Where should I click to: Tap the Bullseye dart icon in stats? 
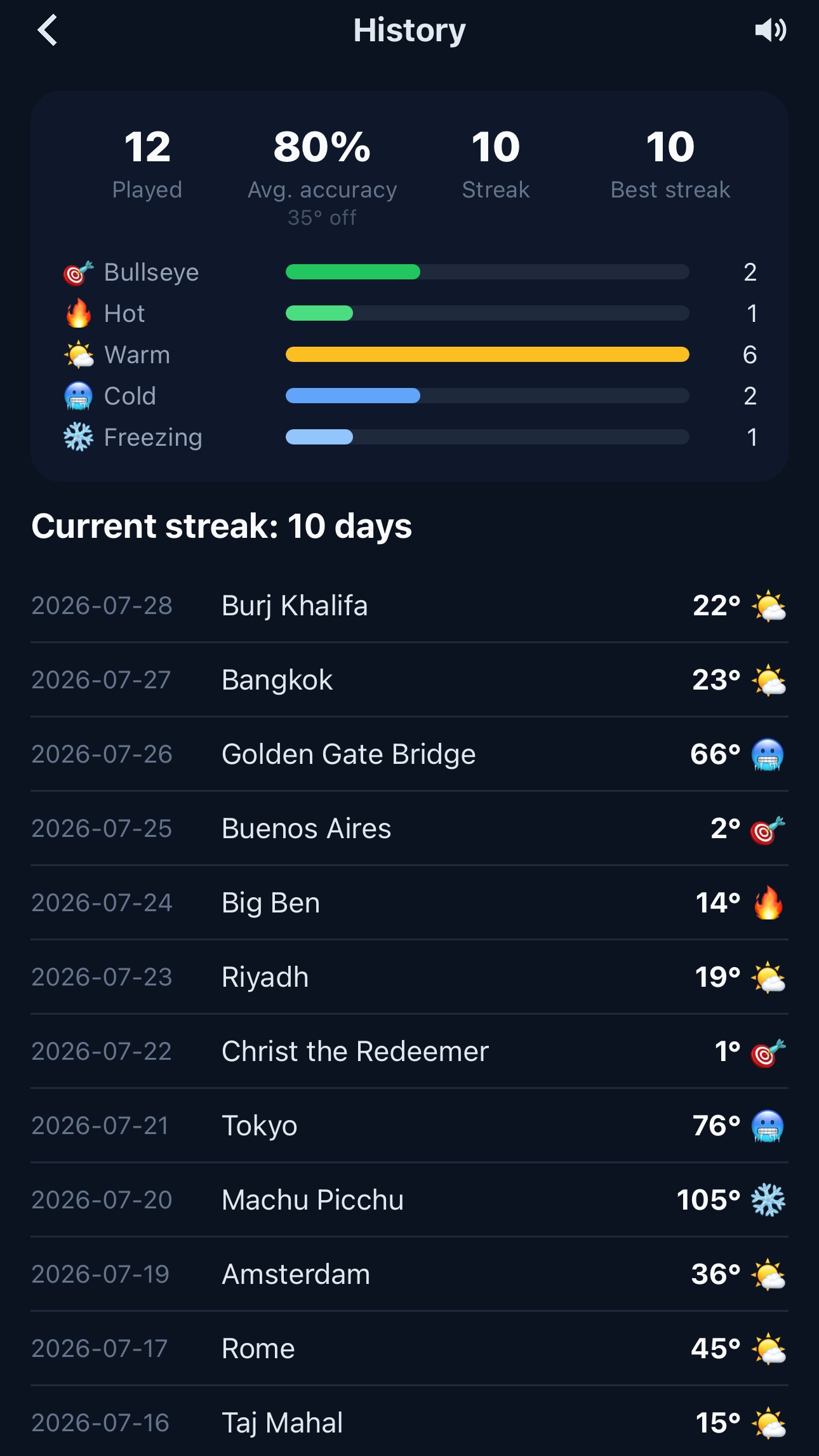click(x=78, y=272)
